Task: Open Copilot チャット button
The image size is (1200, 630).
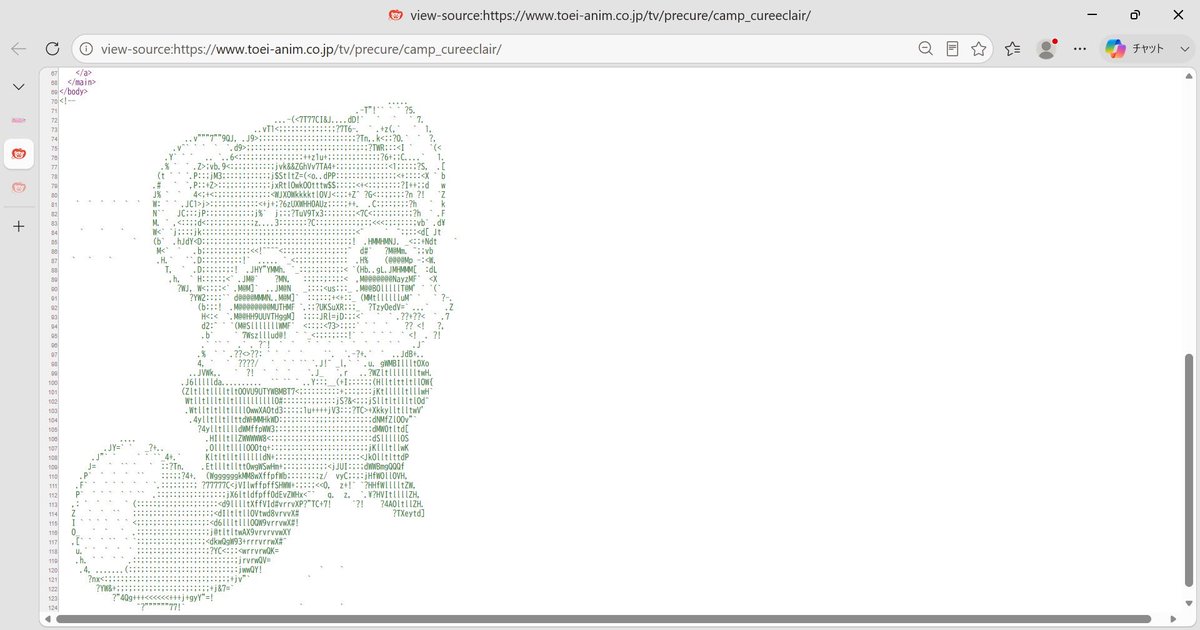Action: (x=1134, y=48)
